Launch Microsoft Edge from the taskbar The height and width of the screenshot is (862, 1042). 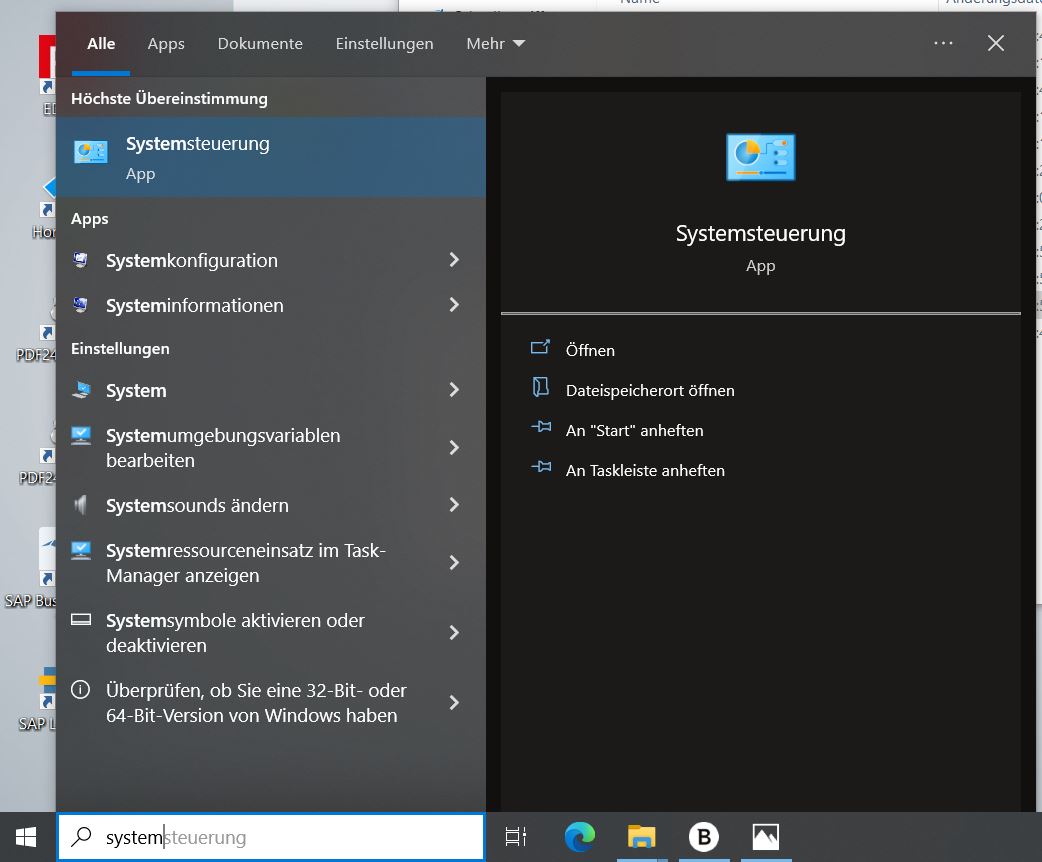coord(579,837)
